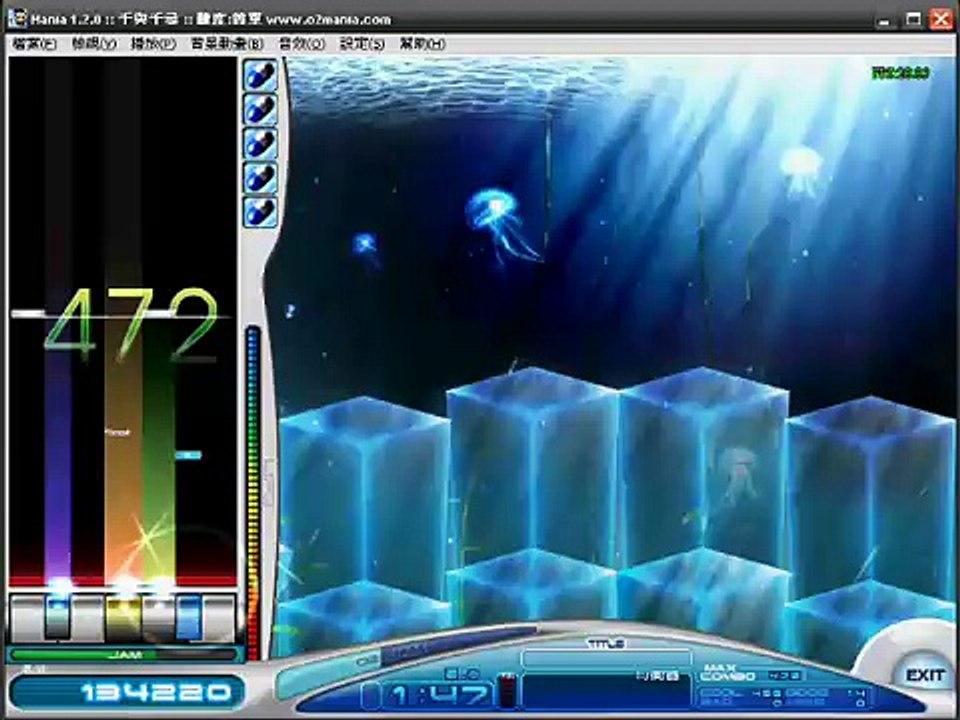Click the round EXIT button
The image size is (960, 720).
tap(924, 674)
